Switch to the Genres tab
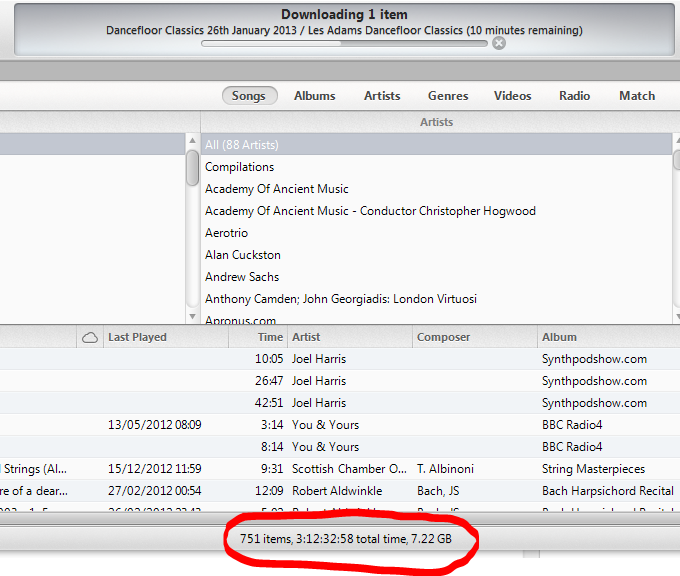Screen dimensions: 680x576 point(448,96)
